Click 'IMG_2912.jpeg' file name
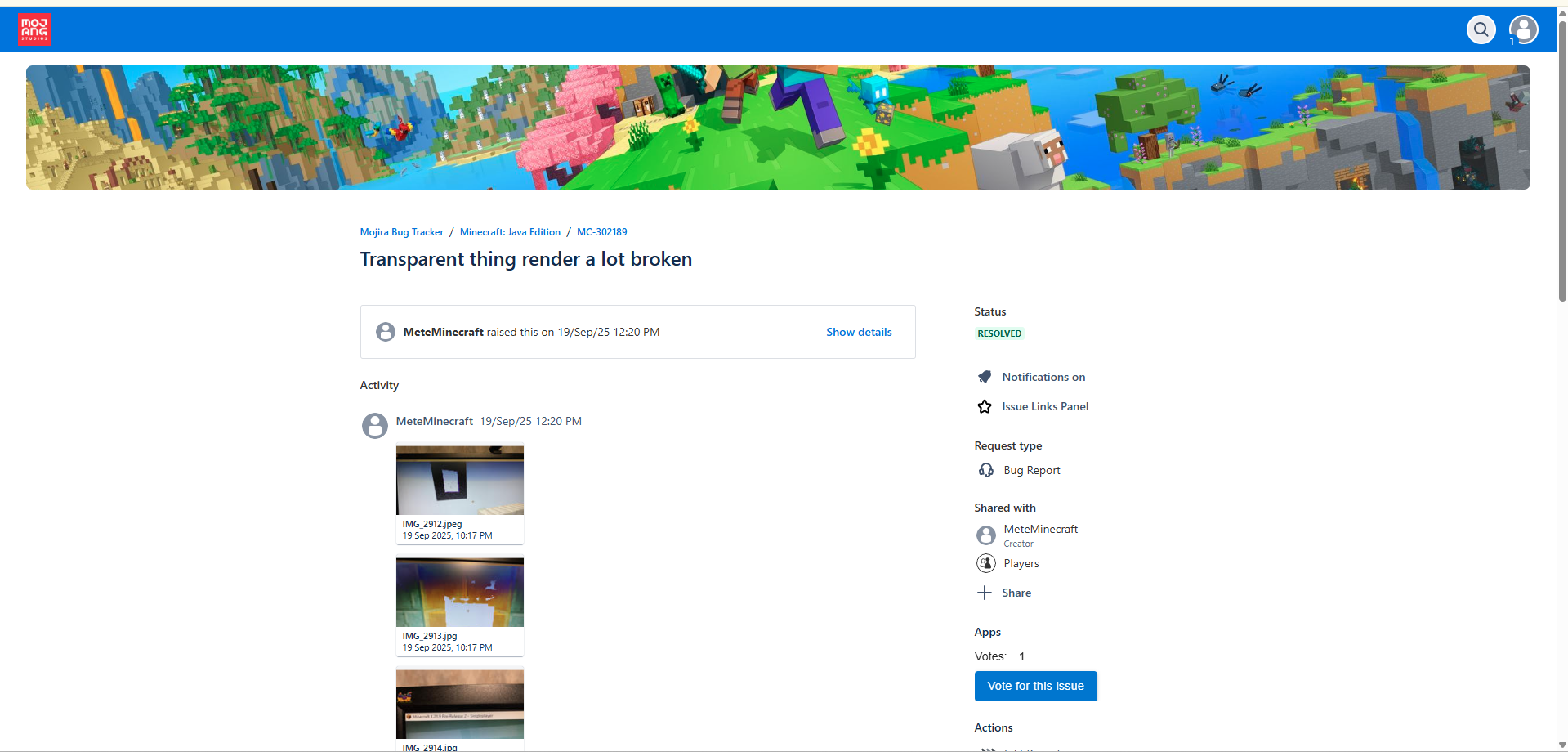Viewport: 1568px width, 752px height. coord(432,524)
